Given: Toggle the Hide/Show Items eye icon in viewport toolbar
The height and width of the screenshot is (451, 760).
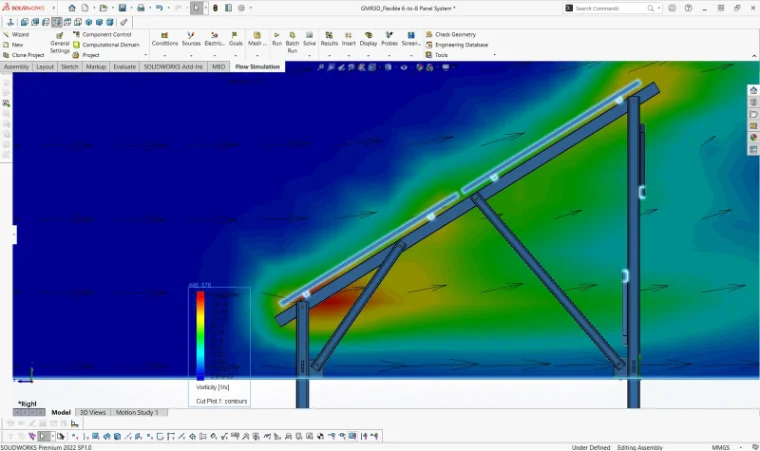Looking at the screenshot, I should point(404,67).
